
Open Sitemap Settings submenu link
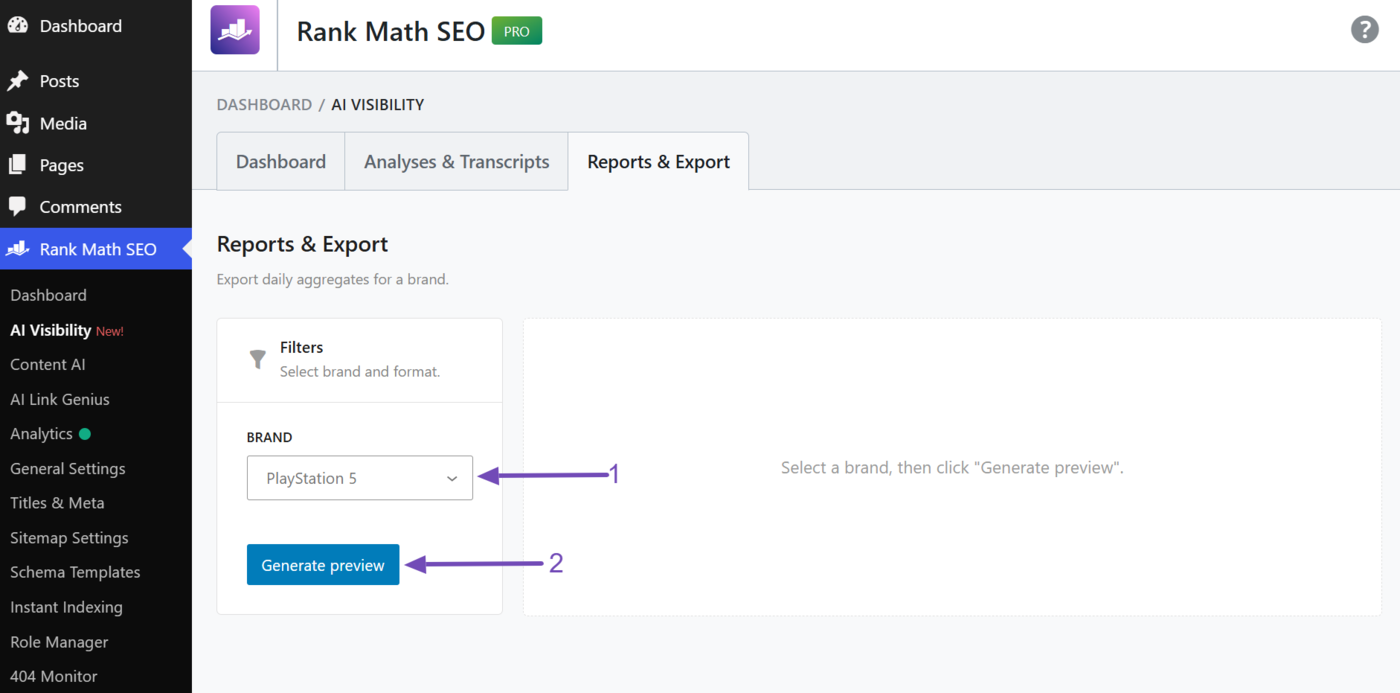(69, 538)
